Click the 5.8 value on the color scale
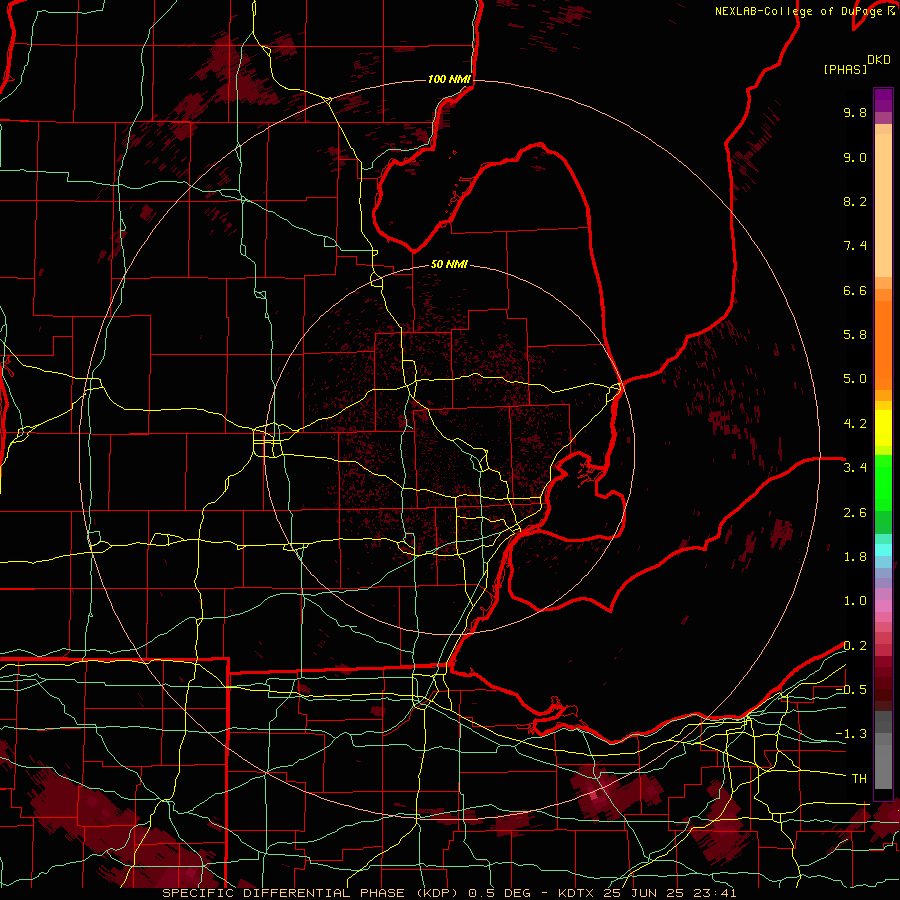This screenshot has width=900, height=900. tap(855, 335)
